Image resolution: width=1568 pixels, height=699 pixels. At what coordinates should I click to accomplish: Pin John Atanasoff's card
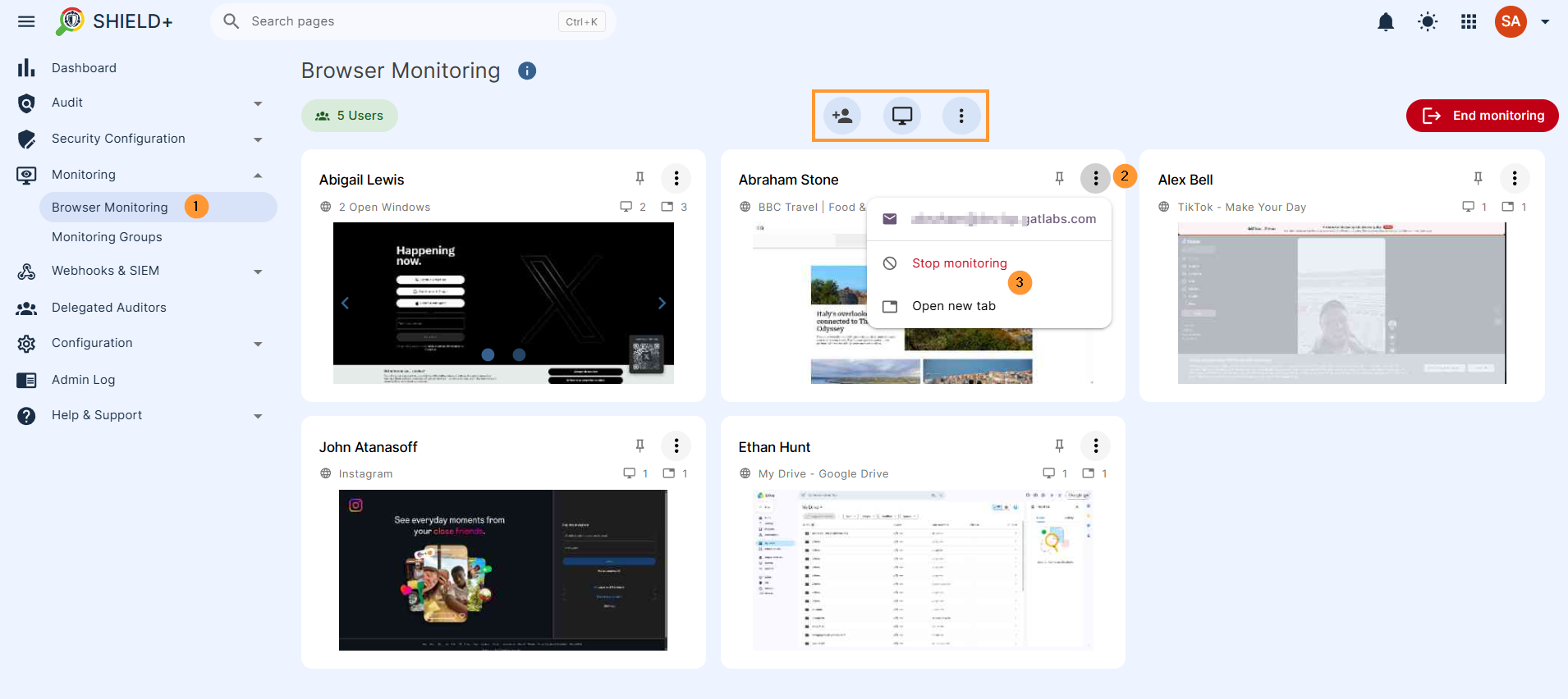click(x=640, y=445)
